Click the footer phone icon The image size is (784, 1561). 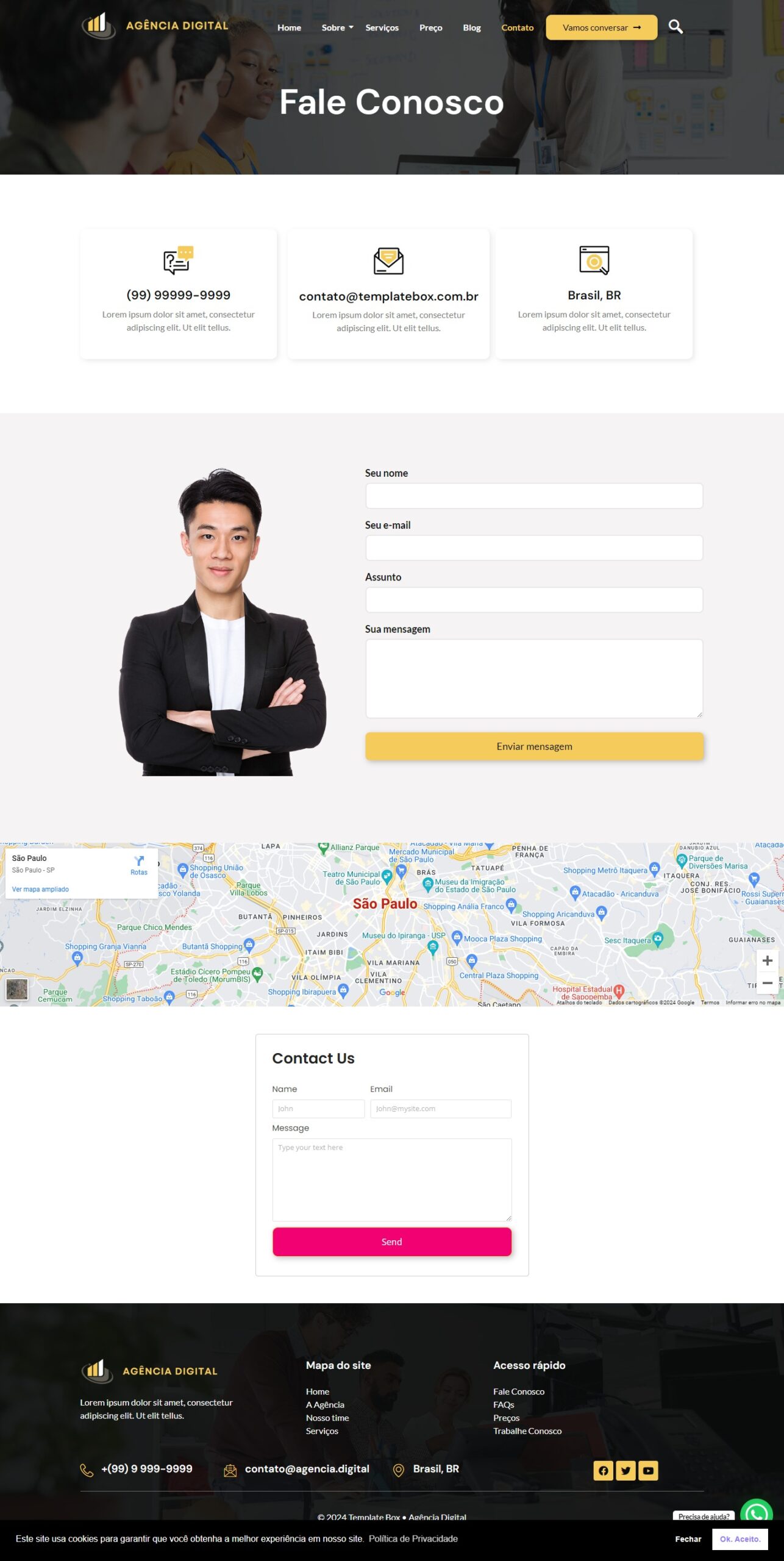tap(87, 1470)
